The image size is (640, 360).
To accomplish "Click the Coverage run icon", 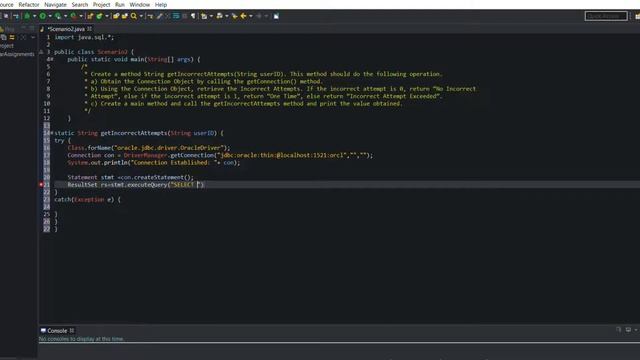I will [x=58, y=16].
